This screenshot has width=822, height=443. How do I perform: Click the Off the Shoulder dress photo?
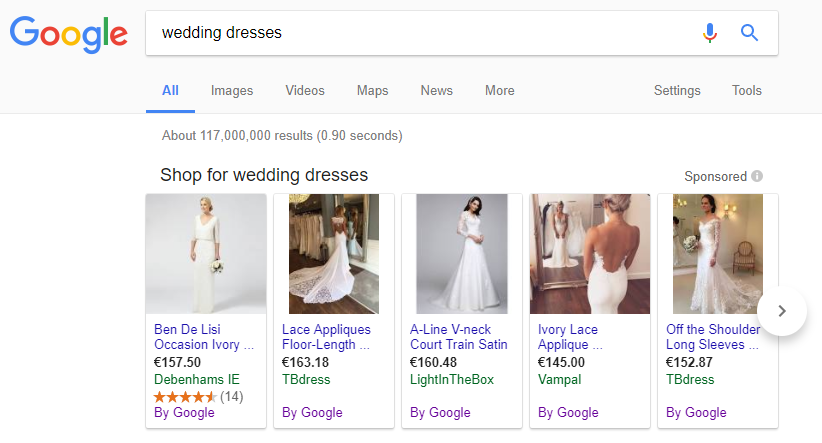pyautogui.click(x=718, y=254)
